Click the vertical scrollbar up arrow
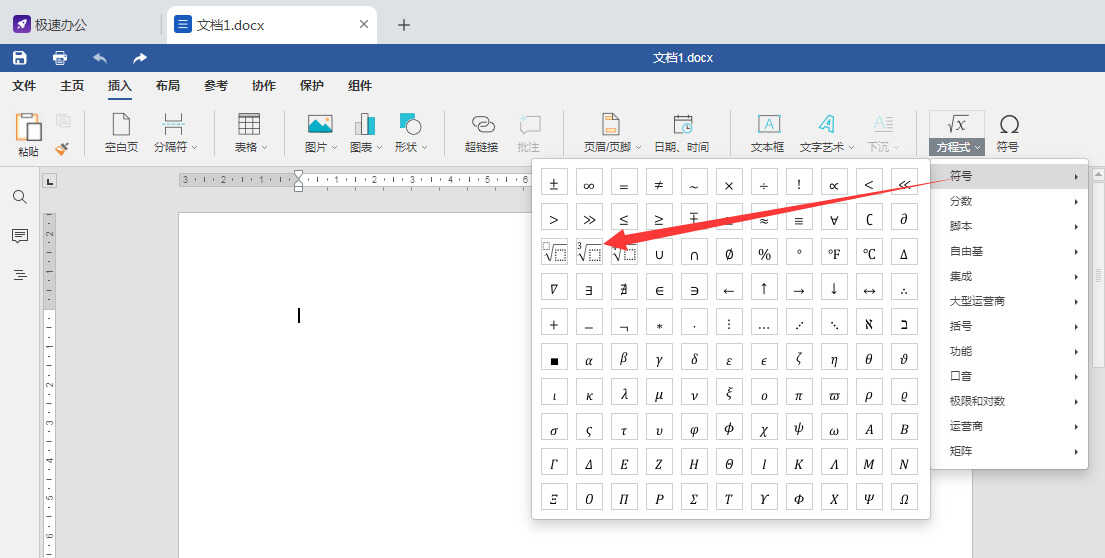 (x=1098, y=174)
